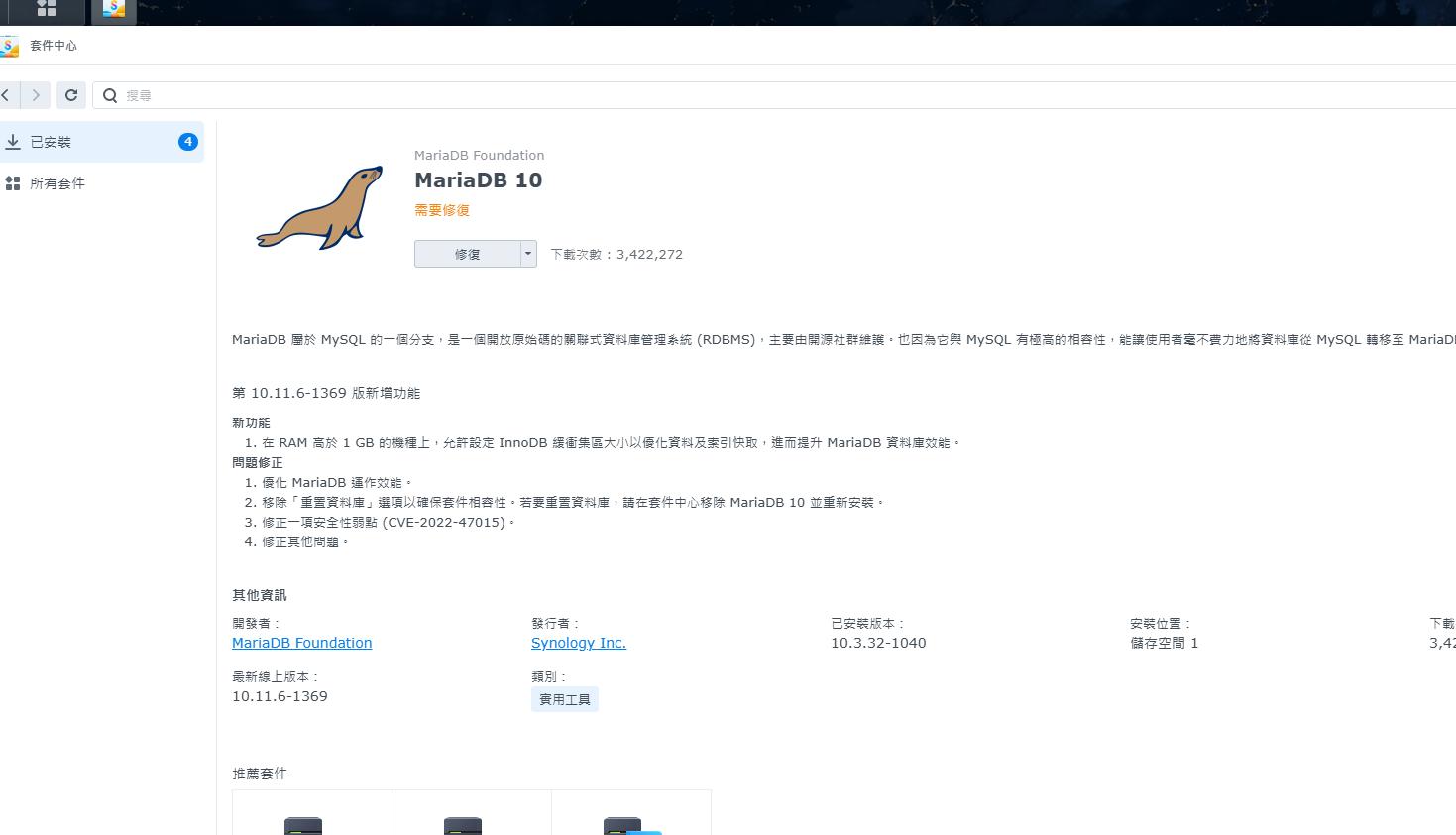
Task: Click installed version 10.3.32-1040
Action: coord(878,643)
